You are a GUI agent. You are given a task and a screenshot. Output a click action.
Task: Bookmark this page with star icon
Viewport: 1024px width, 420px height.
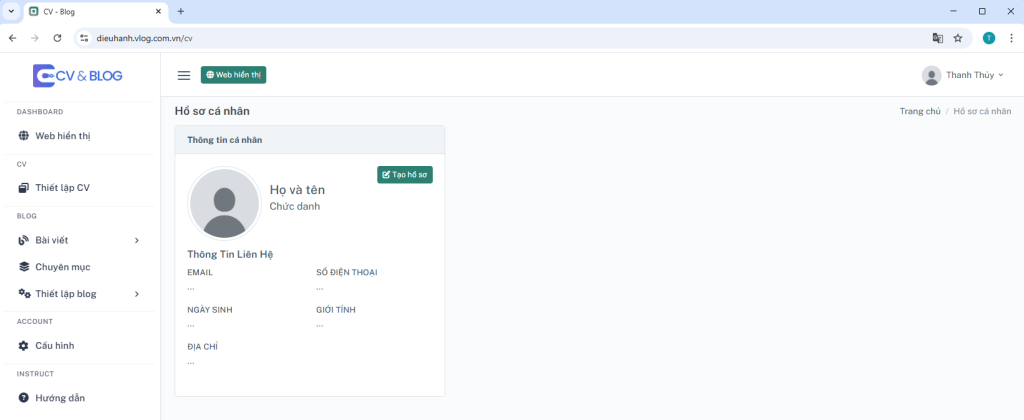click(958, 38)
